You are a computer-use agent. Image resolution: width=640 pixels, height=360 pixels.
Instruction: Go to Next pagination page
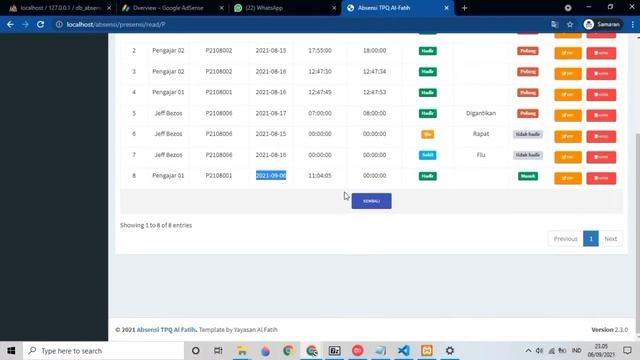point(611,239)
